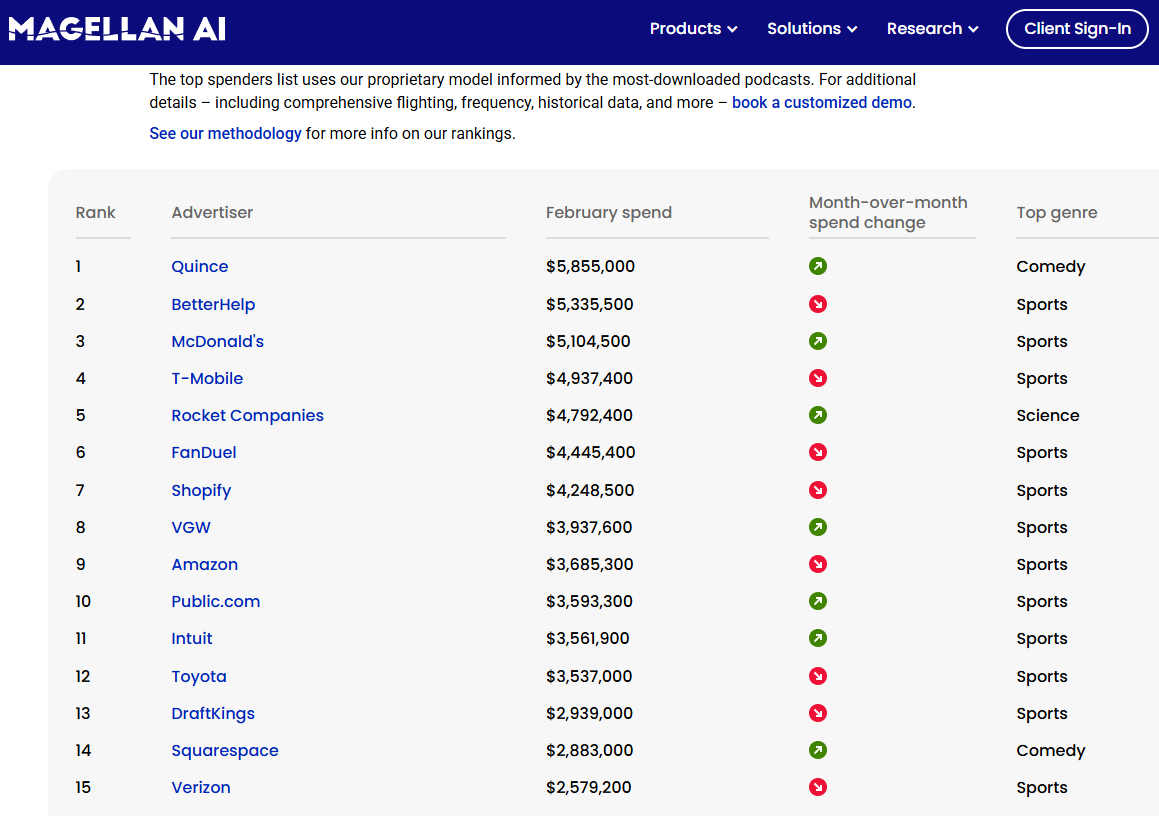
Task: Open the Quince advertiser link
Action: pos(200,266)
